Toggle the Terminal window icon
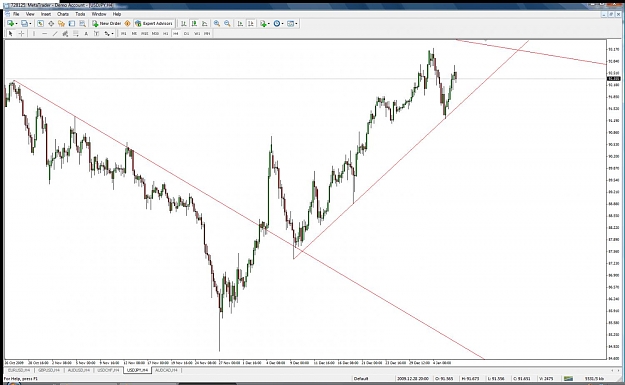Screen dimensions: 625x385 click(72, 24)
